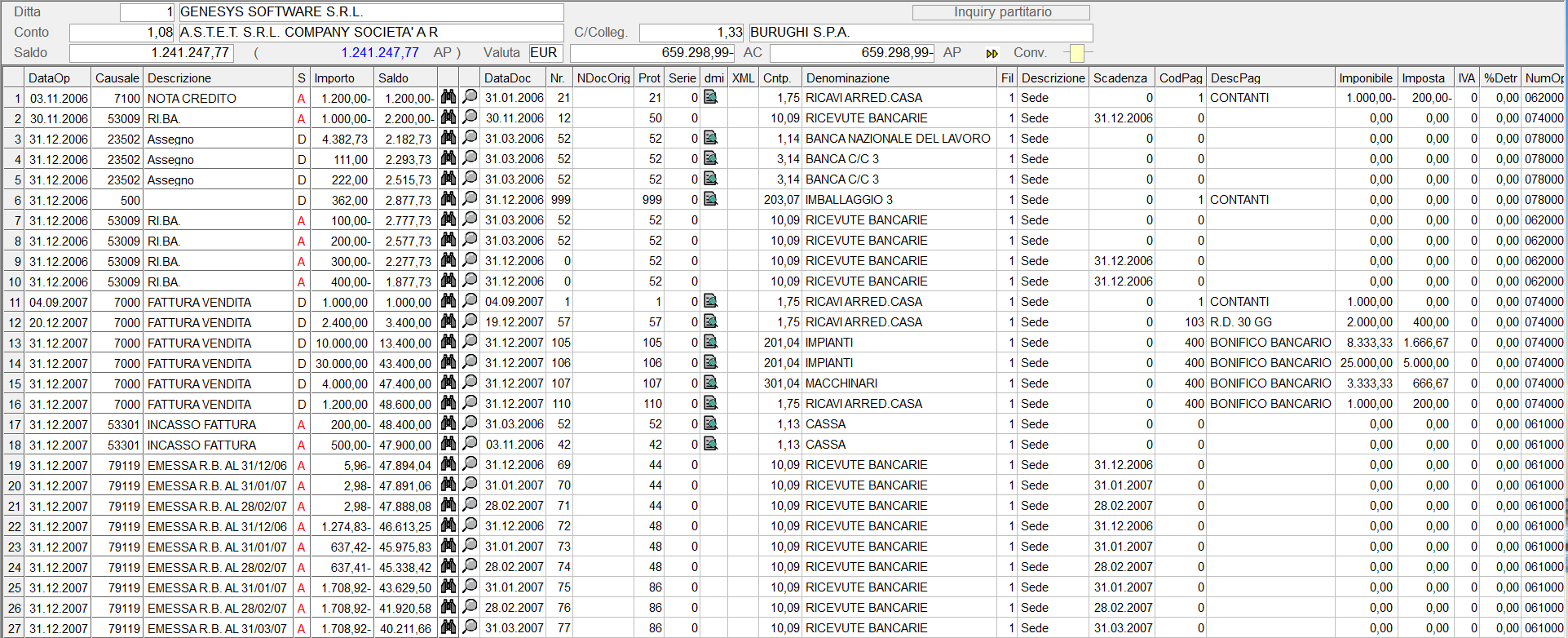
Task: Select row header number 11
Action: click(x=15, y=302)
